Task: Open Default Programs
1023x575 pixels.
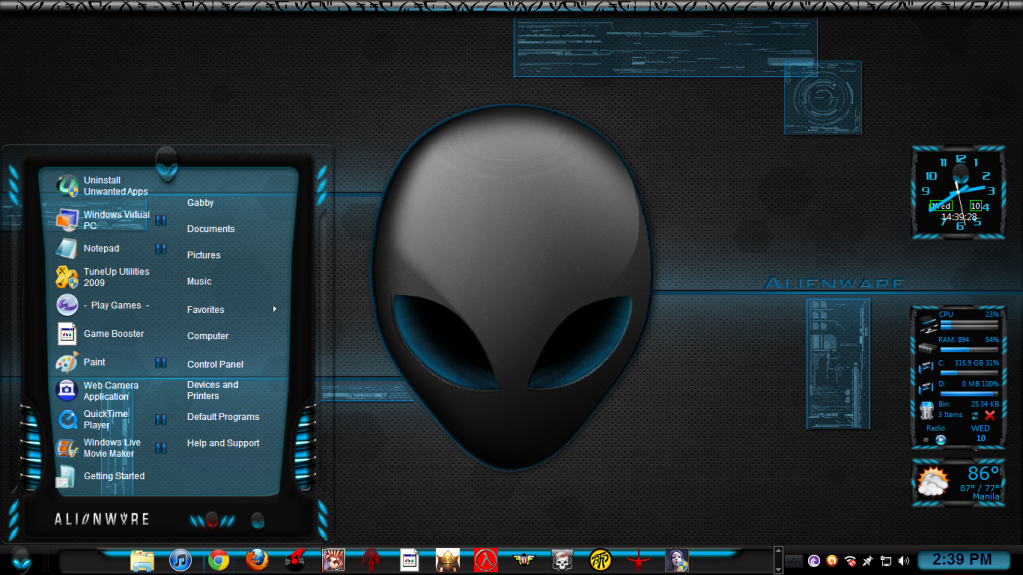Action: tap(223, 416)
